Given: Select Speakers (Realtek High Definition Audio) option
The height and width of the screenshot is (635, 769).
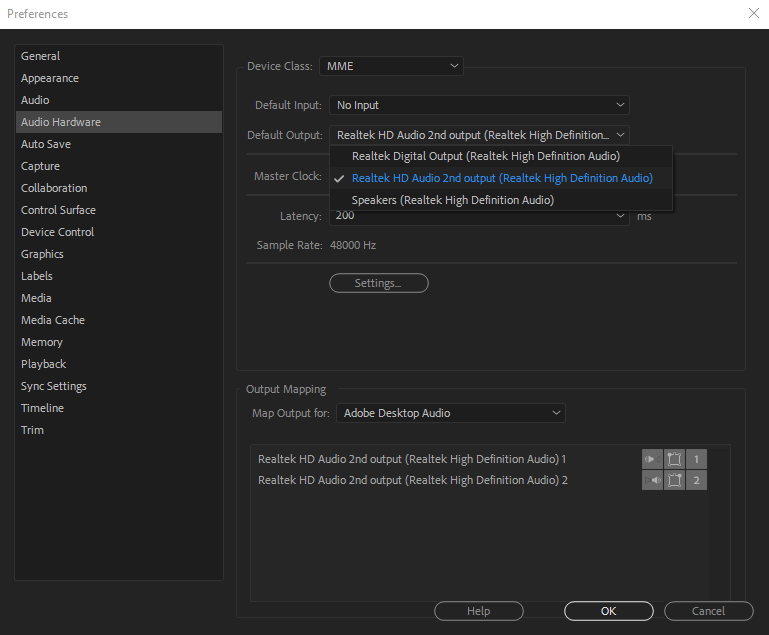Looking at the screenshot, I should pyautogui.click(x=452, y=200).
